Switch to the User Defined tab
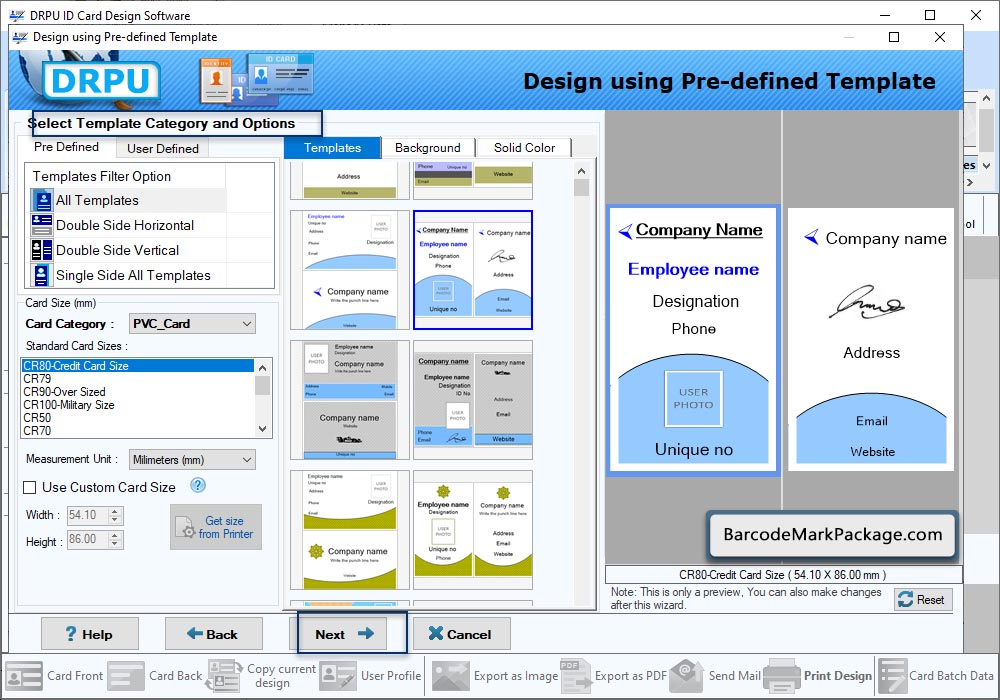1000x700 pixels. coord(163,149)
